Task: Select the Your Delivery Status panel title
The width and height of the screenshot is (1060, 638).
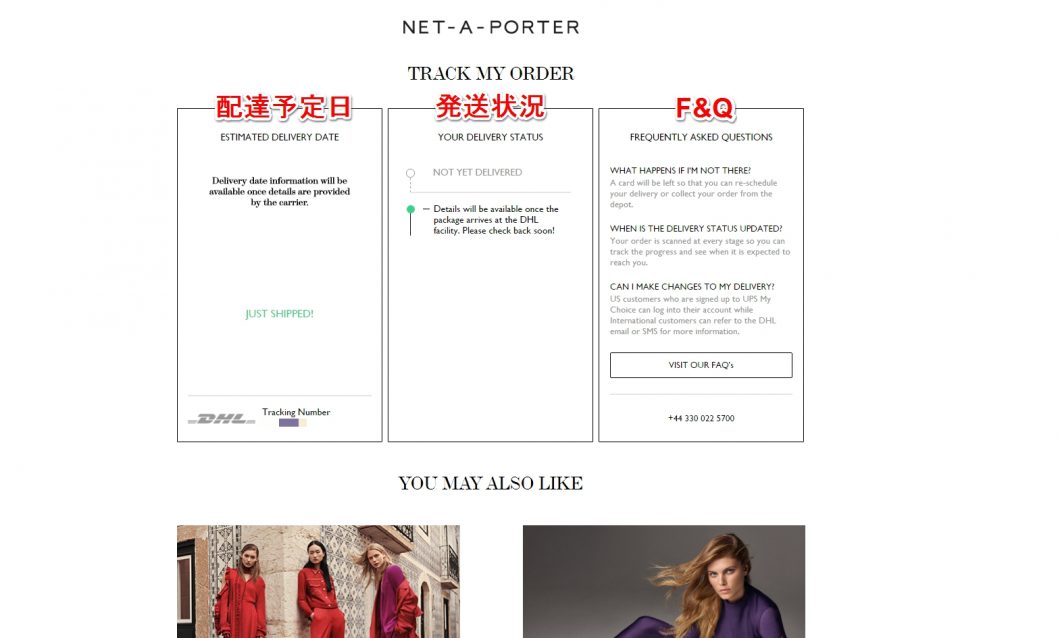Action: [490, 137]
